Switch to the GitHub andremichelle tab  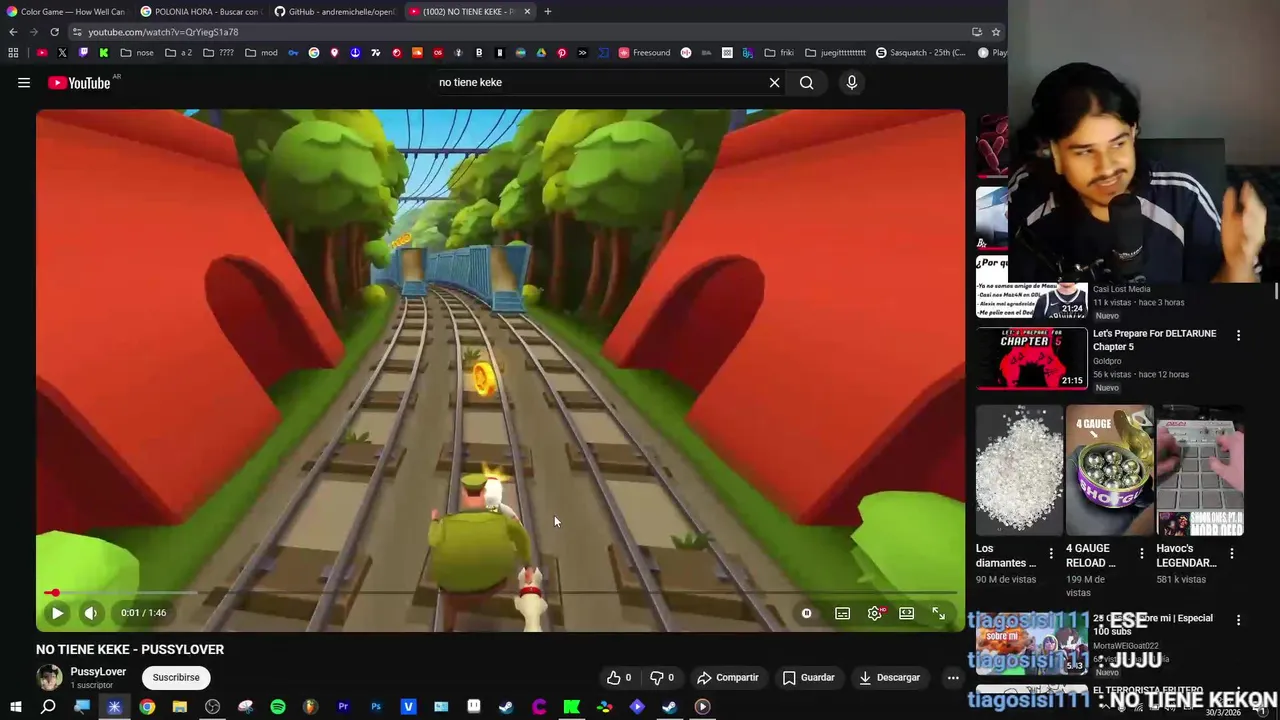(x=335, y=12)
